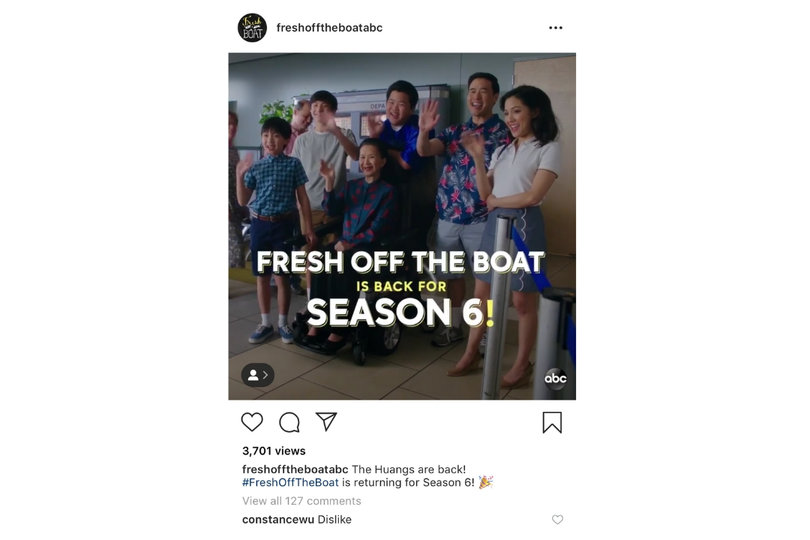Viewport: 810px width, 540px height.
Task: Share the post via paper plane icon
Action: point(326,422)
